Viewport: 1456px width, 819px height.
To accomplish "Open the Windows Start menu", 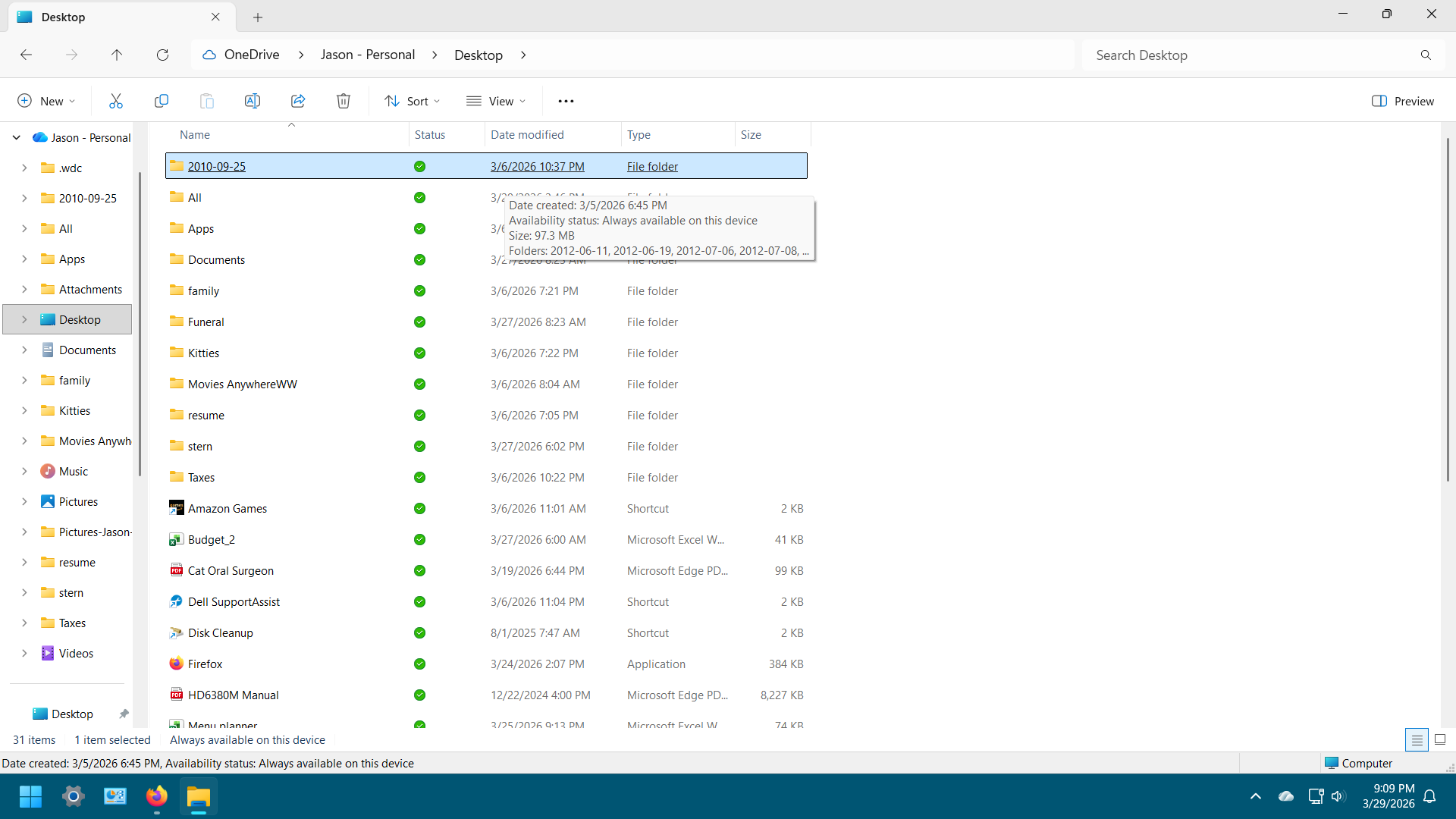I will tap(30, 796).
